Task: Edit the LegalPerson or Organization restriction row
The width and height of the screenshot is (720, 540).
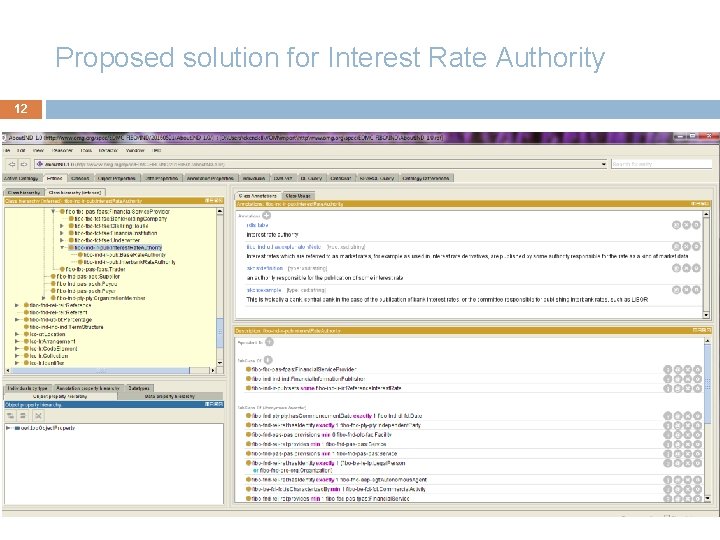Action: pos(698,463)
